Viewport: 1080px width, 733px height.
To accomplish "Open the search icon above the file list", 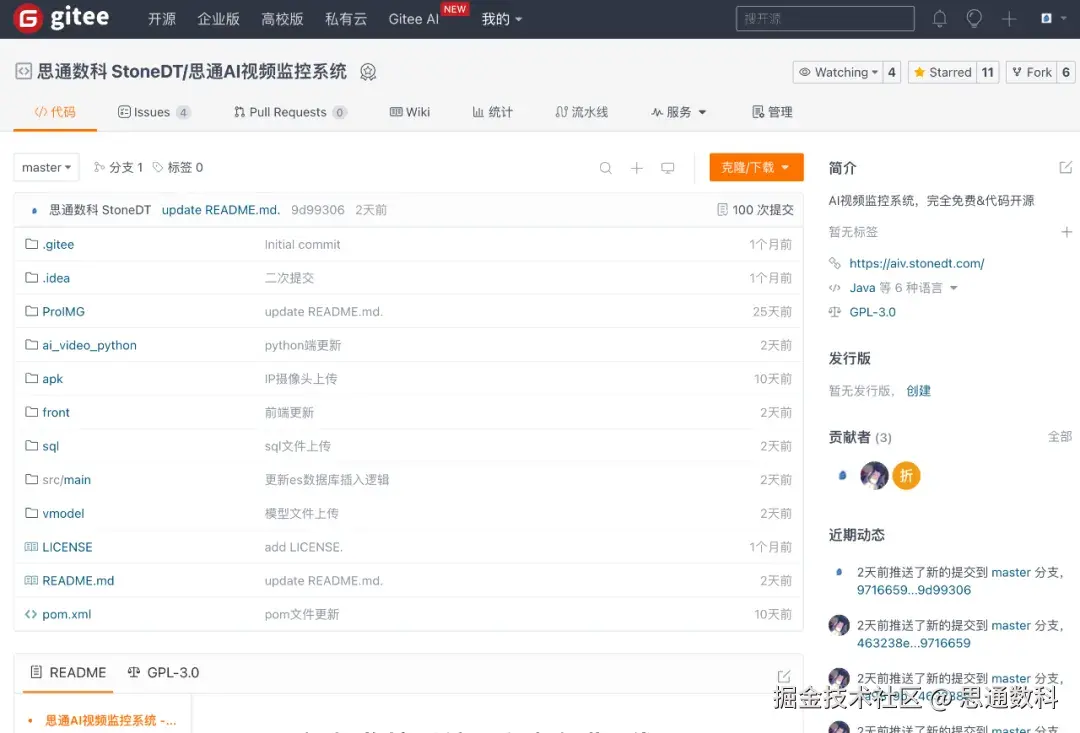I will (605, 168).
